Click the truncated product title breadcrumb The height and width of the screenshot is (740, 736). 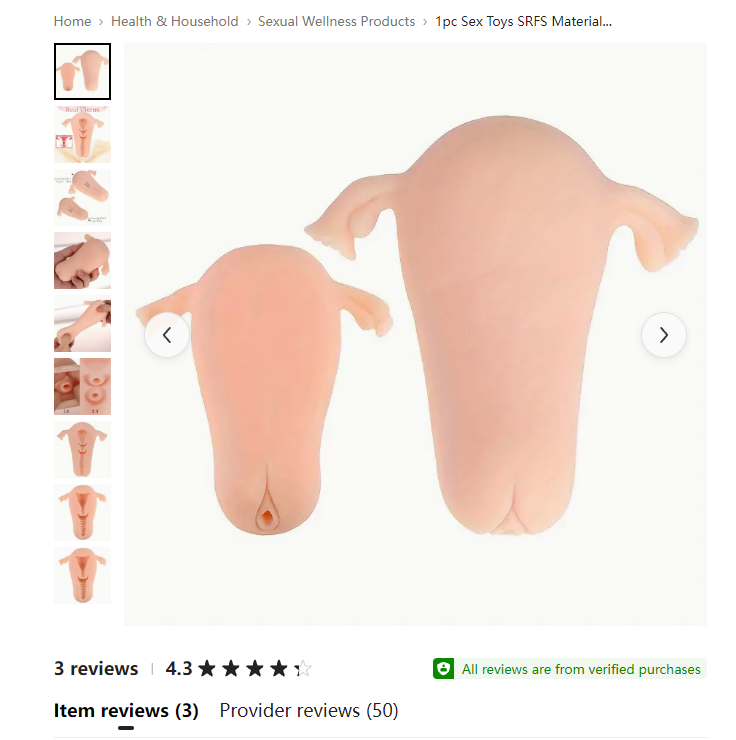[x=523, y=21]
